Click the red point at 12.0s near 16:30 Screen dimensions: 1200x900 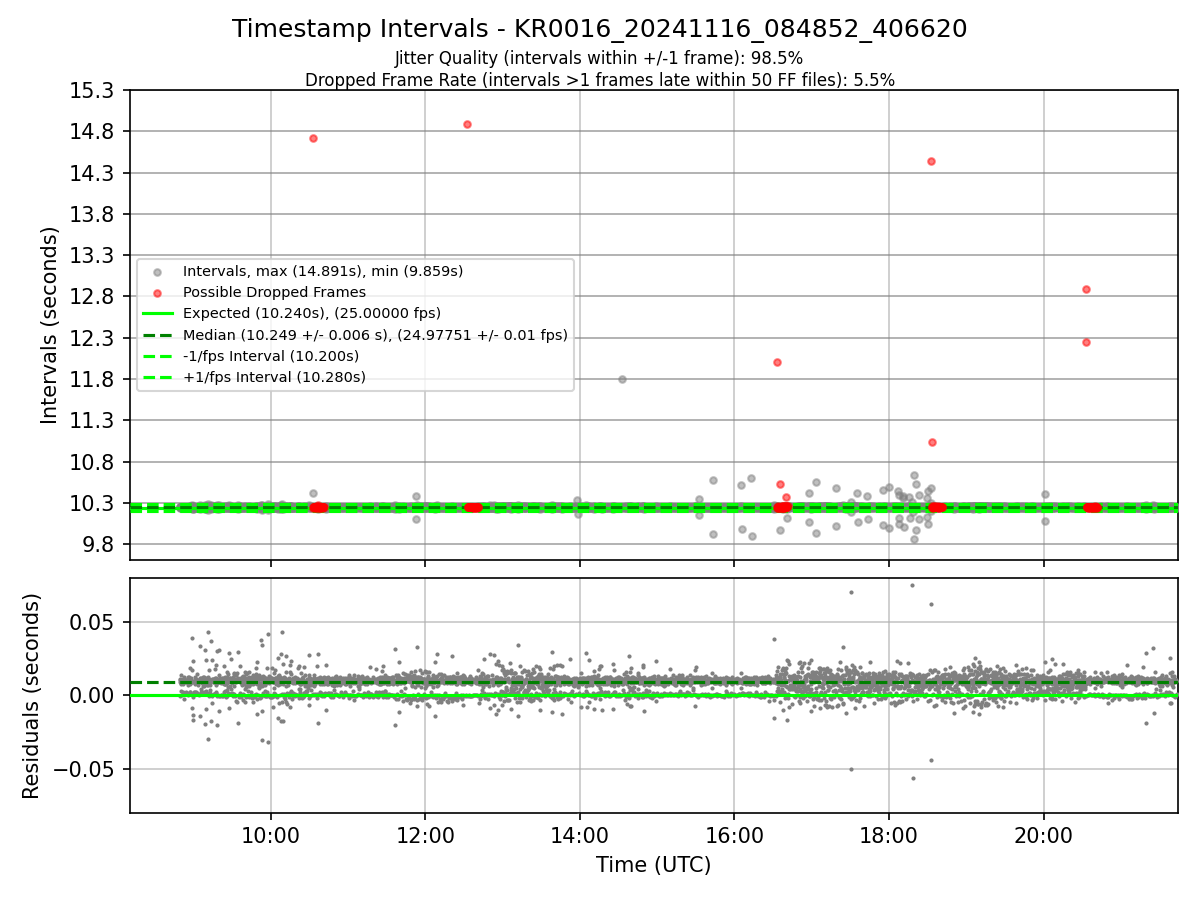coord(777,362)
